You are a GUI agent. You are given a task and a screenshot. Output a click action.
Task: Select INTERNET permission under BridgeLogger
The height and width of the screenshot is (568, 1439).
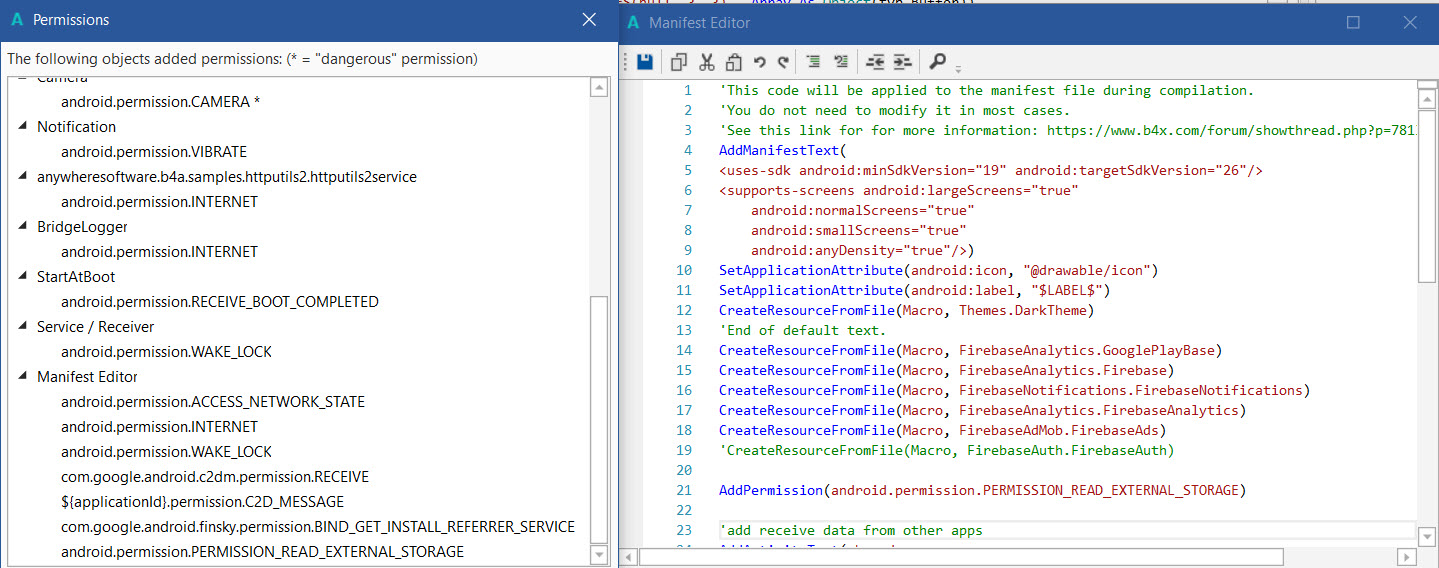tap(159, 252)
